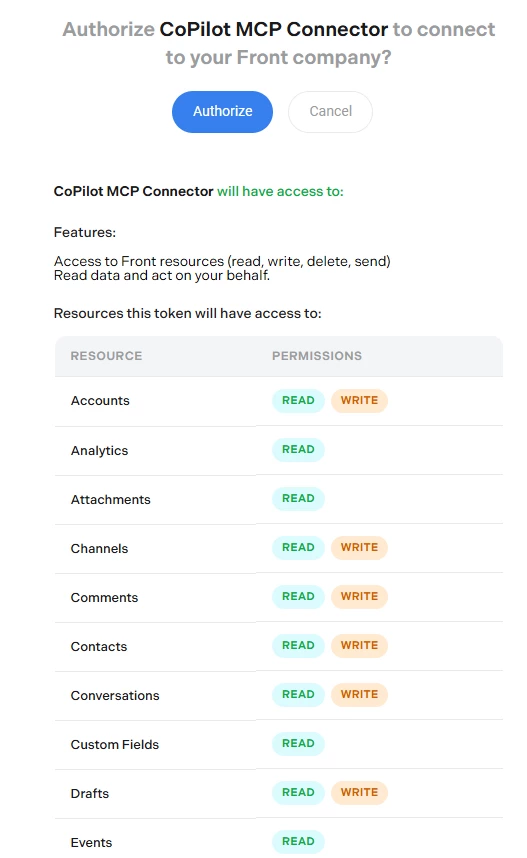Viewport: 527px width, 858px height.
Task: Click the READ badge for Attachments
Action: tap(298, 498)
